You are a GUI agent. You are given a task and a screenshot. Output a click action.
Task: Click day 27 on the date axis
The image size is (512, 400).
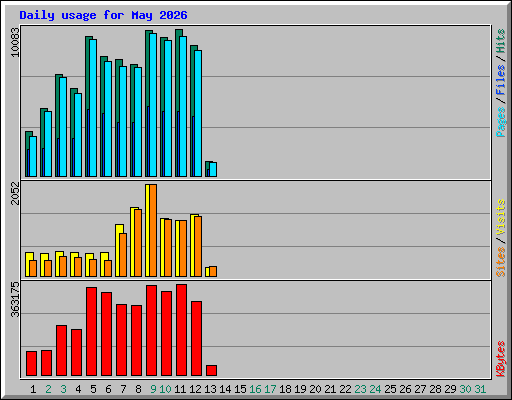point(420,389)
